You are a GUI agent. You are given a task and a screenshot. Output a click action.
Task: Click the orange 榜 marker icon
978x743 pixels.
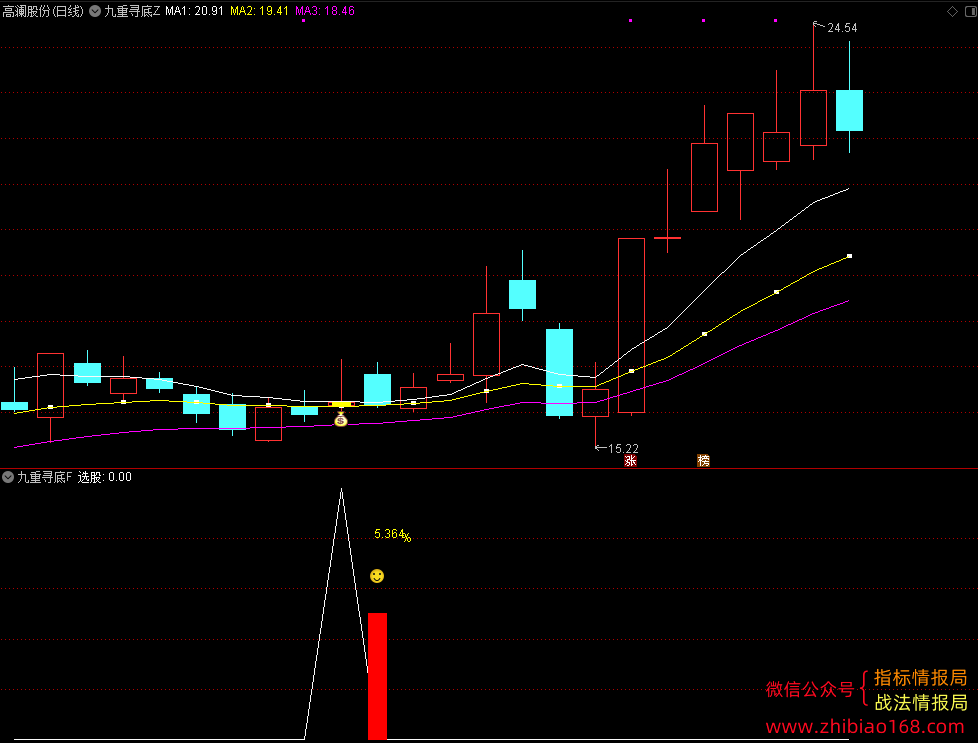[704, 461]
